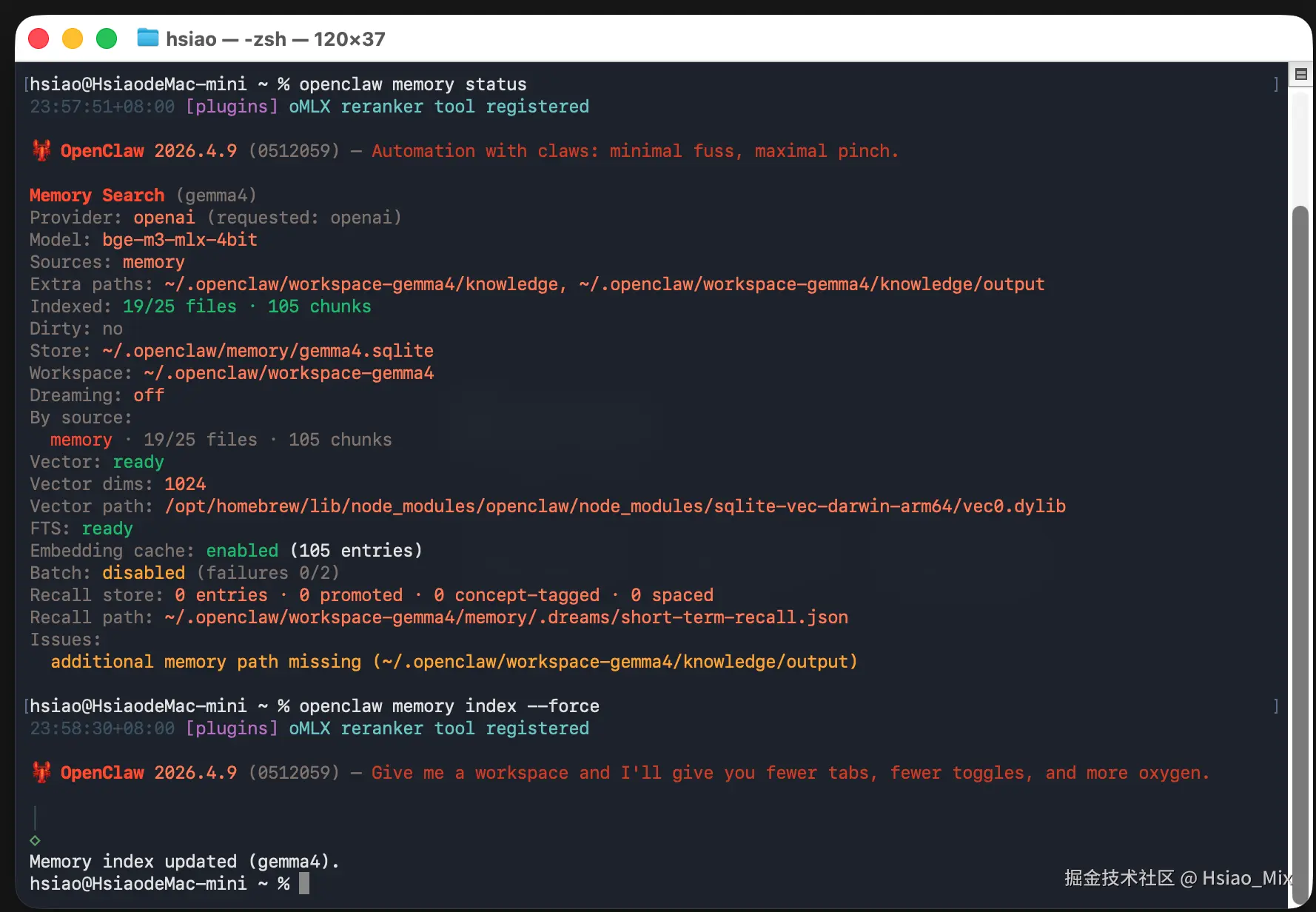Click the "FTS:" label

click(x=50, y=529)
